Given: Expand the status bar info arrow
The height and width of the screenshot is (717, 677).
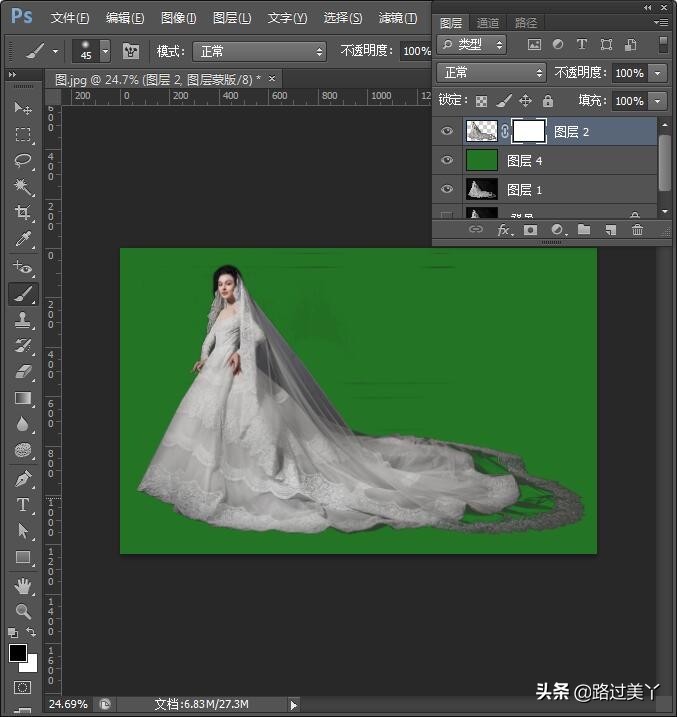Looking at the screenshot, I should 293,705.
